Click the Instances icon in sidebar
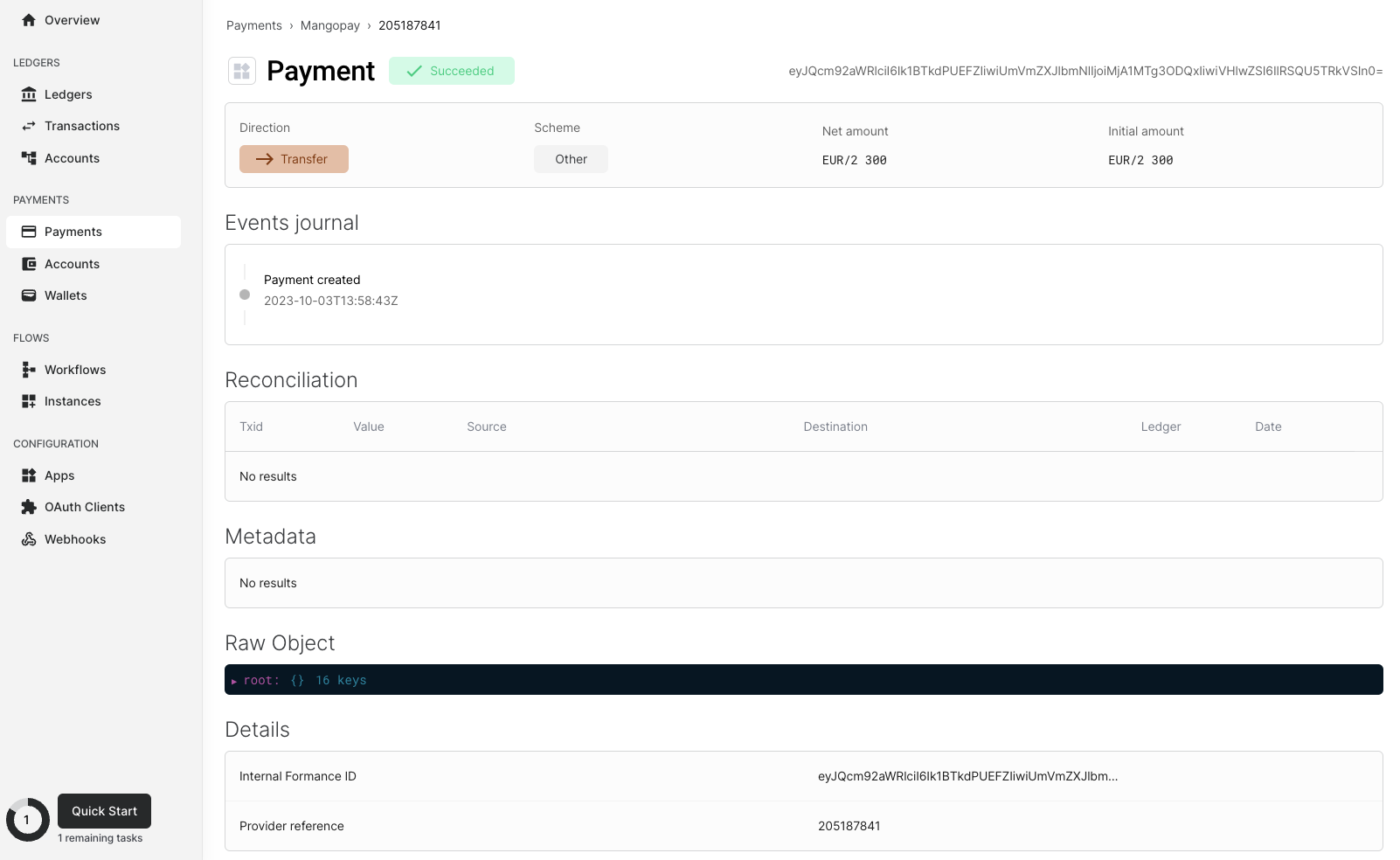Image resolution: width=1400 pixels, height=860 pixels. pyautogui.click(x=29, y=401)
